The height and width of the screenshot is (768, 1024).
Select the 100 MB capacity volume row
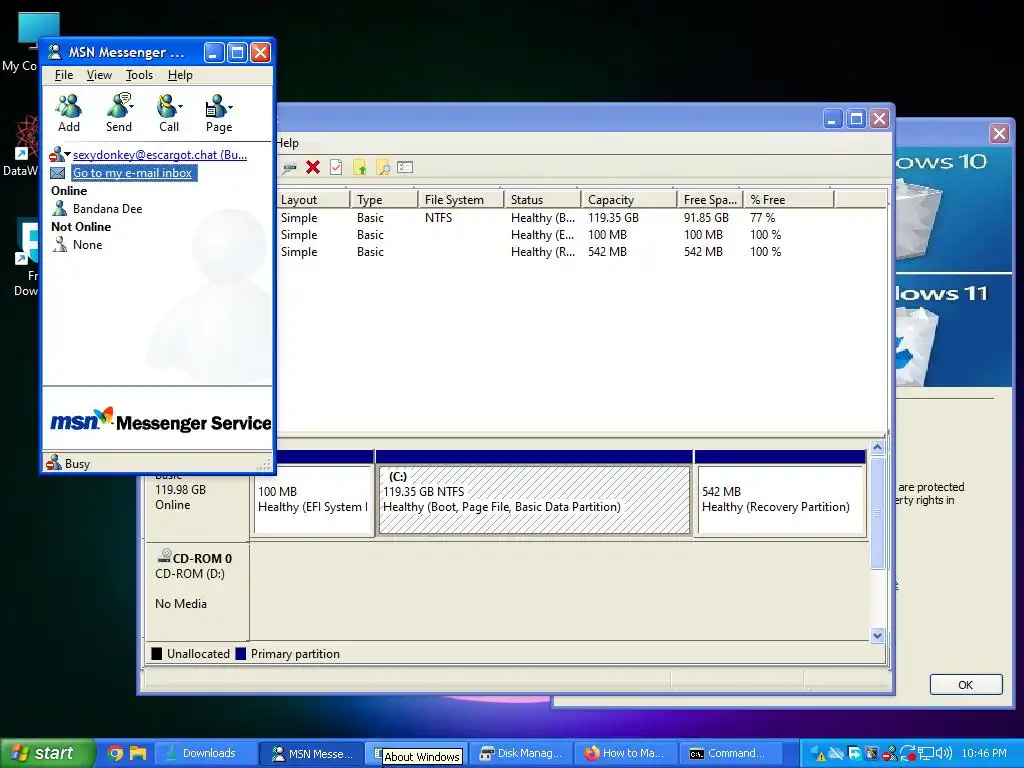581,235
